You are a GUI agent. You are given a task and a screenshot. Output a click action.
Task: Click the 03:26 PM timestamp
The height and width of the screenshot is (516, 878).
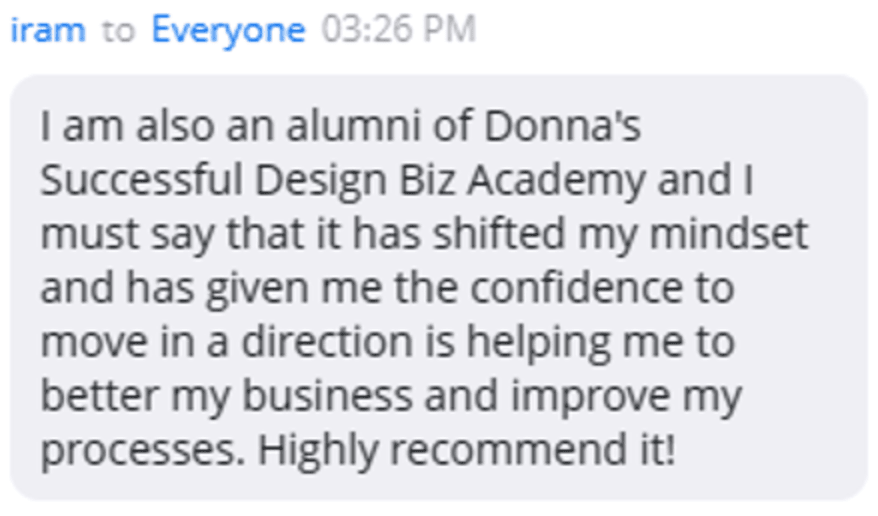[x=398, y=30]
